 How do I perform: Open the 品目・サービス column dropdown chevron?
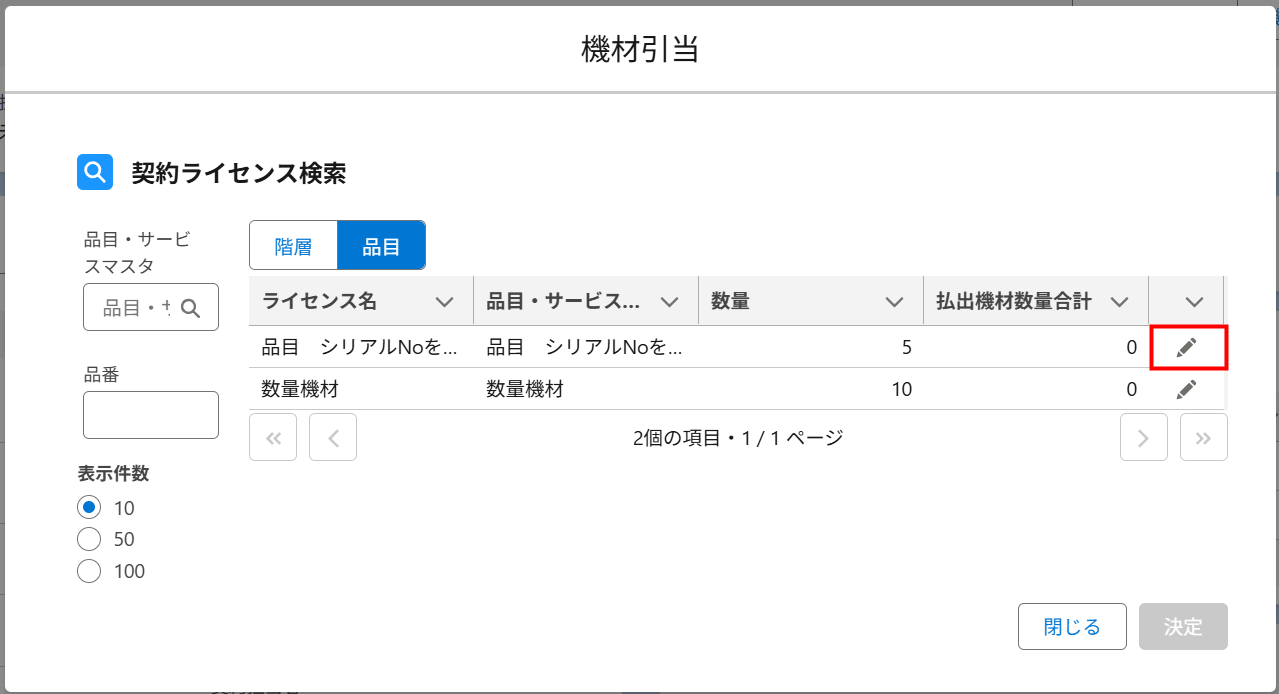click(x=670, y=301)
